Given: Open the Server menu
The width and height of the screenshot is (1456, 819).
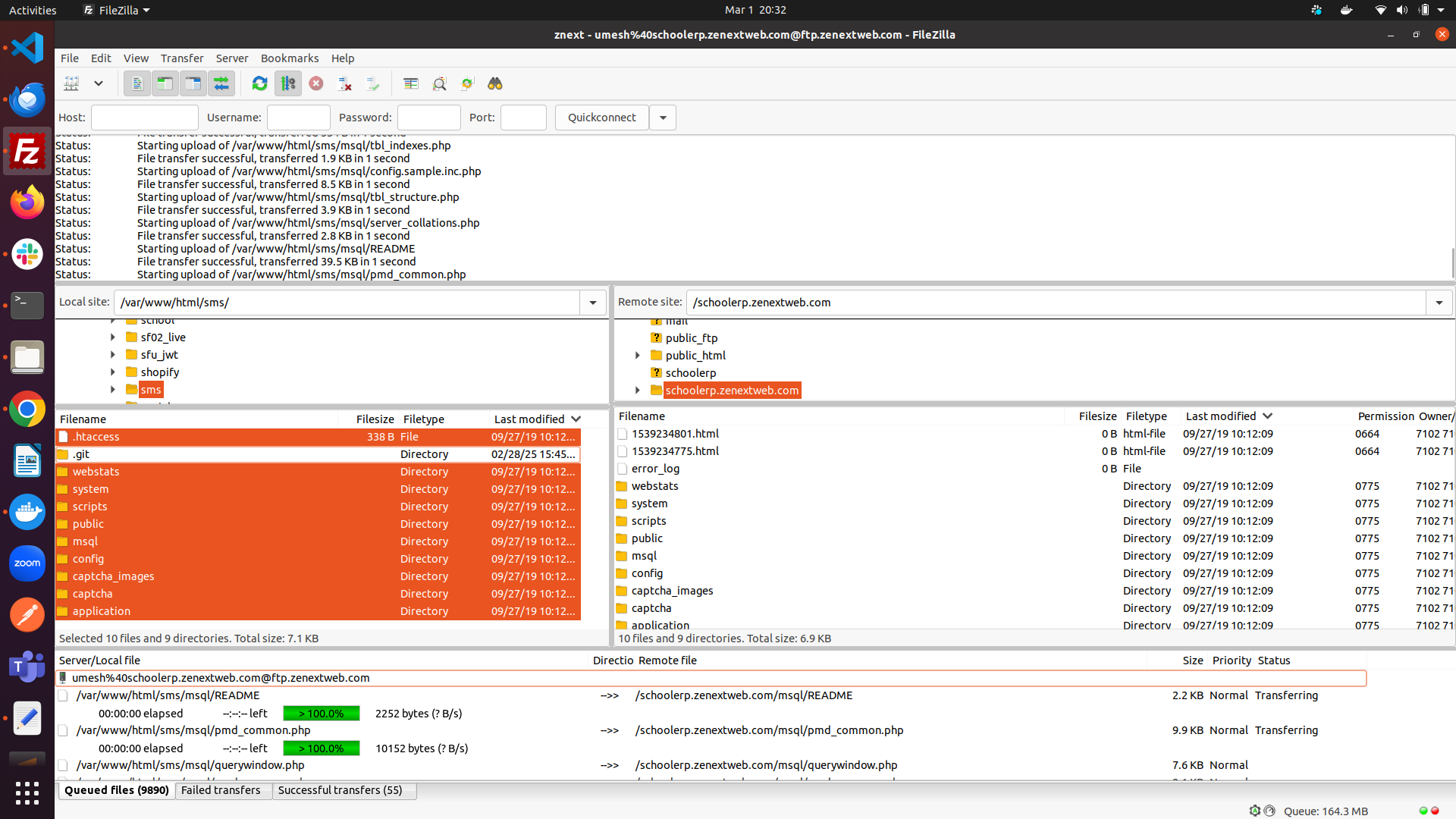Looking at the screenshot, I should [232, 58].
